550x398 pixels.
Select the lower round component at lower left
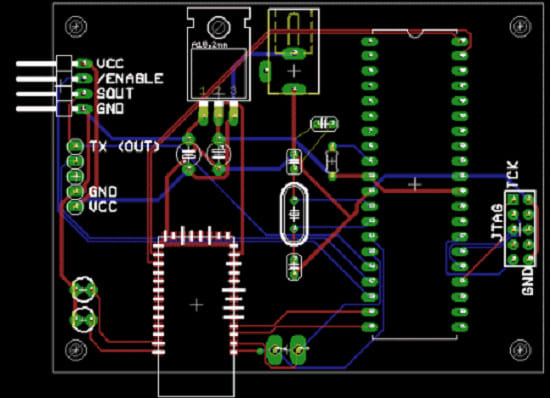(83, 319)
